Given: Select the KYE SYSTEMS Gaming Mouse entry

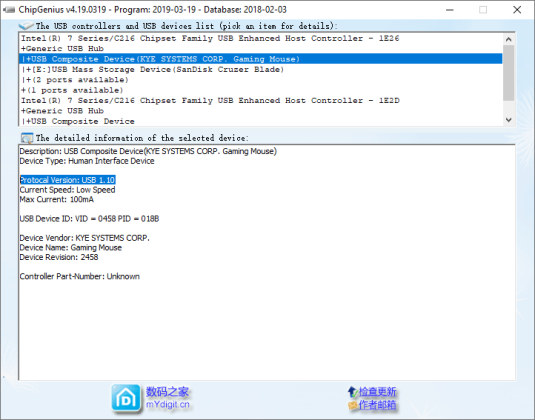Looking at the screenshot, I should pyautogui.click(x=260, y=59).
